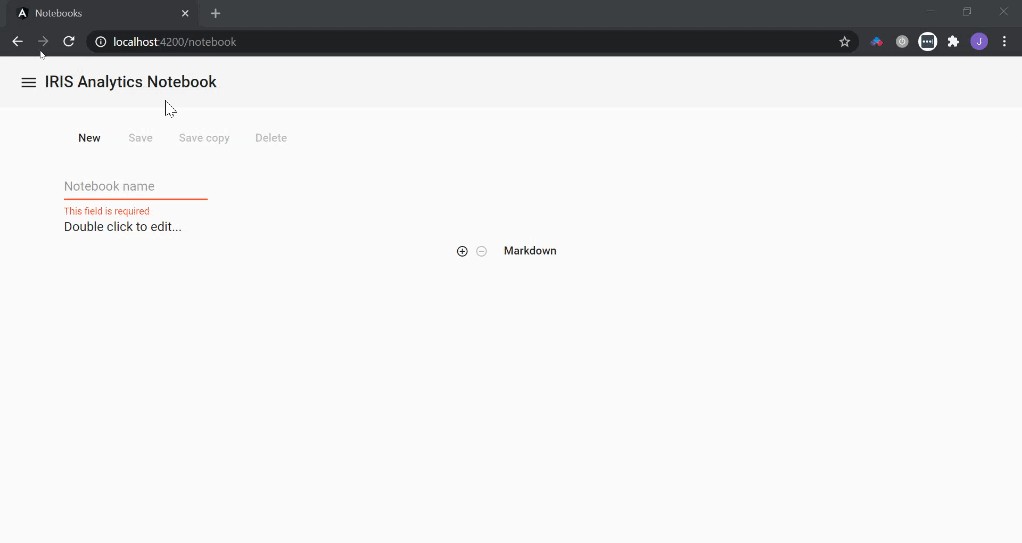This screenshot has width=1022, height=543.
Task: Open the browser extensions puzzle icon
Action: 953,42
